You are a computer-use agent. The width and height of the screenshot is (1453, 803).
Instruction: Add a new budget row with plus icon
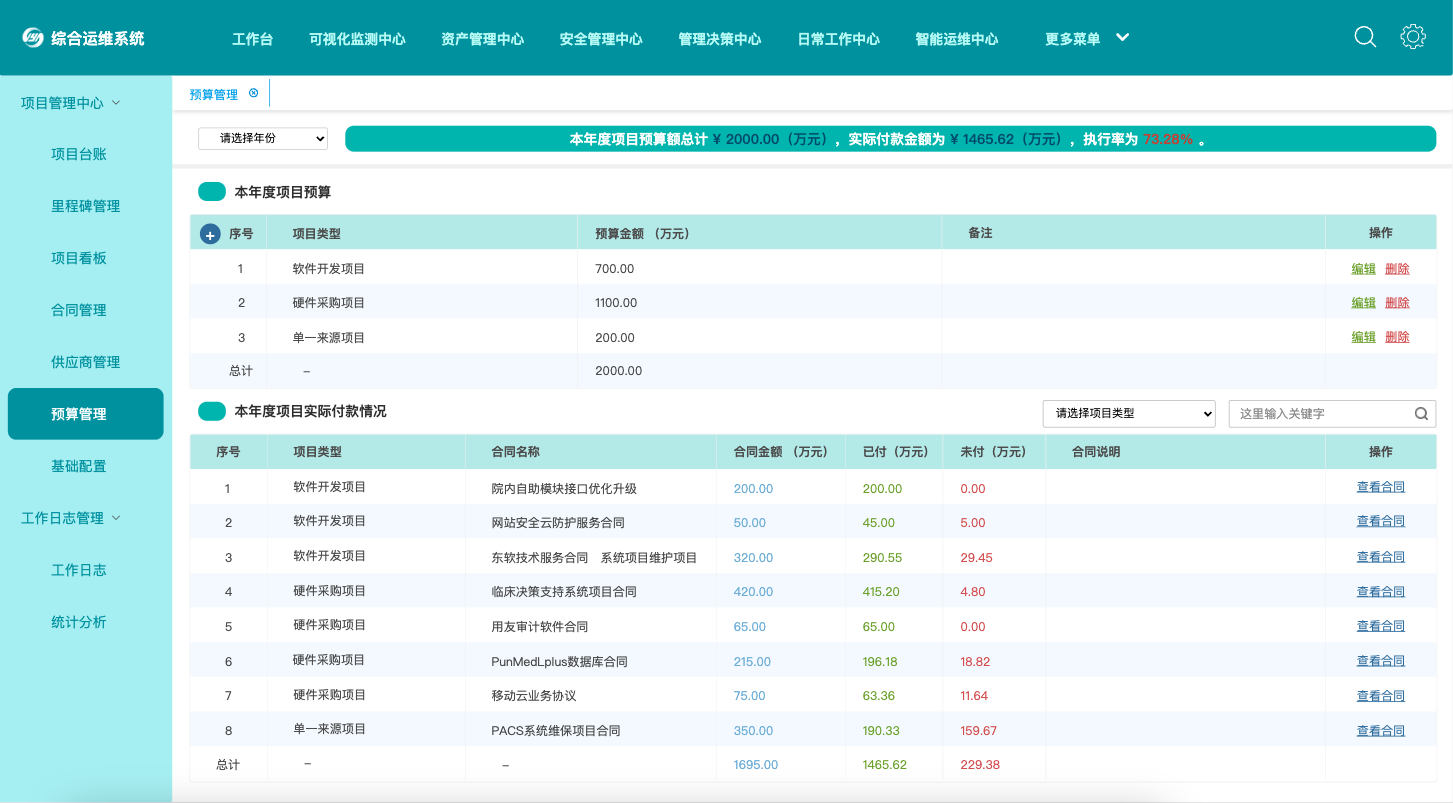210,234
